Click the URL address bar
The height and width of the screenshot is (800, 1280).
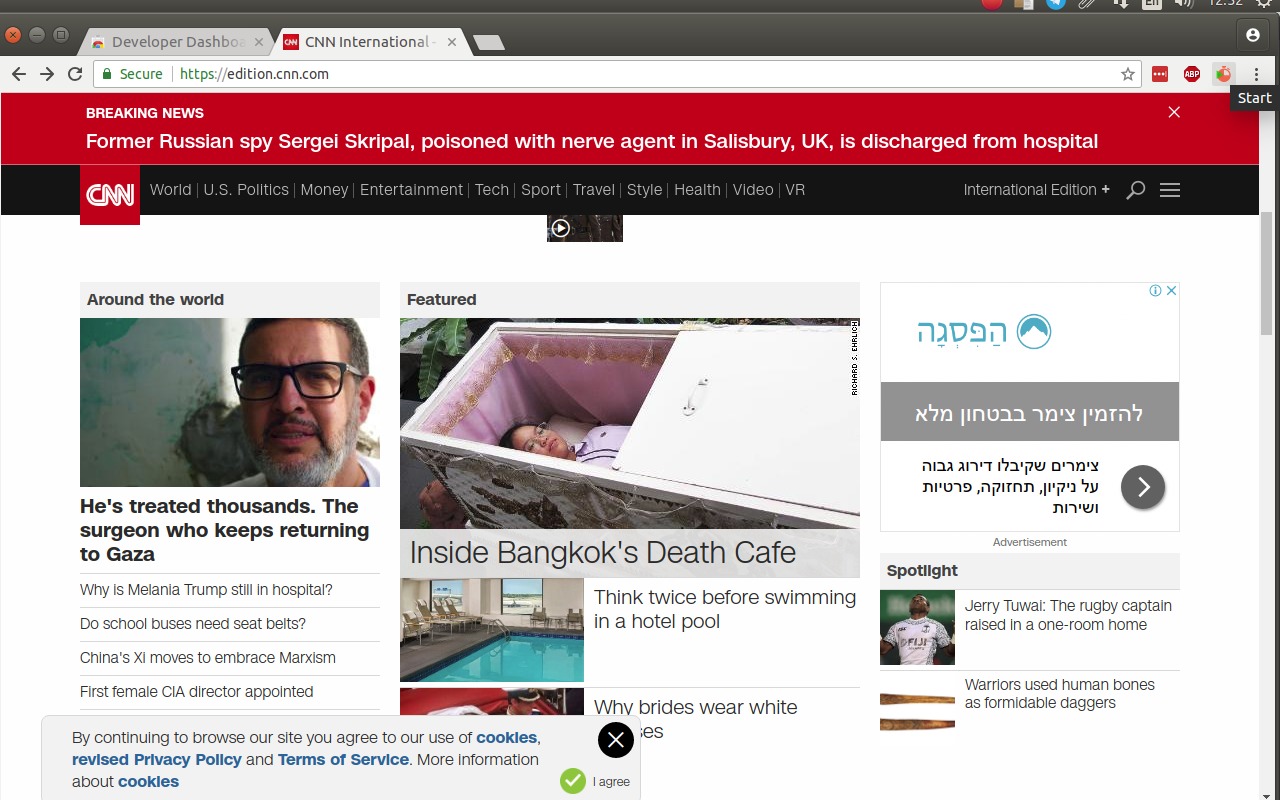640,74
